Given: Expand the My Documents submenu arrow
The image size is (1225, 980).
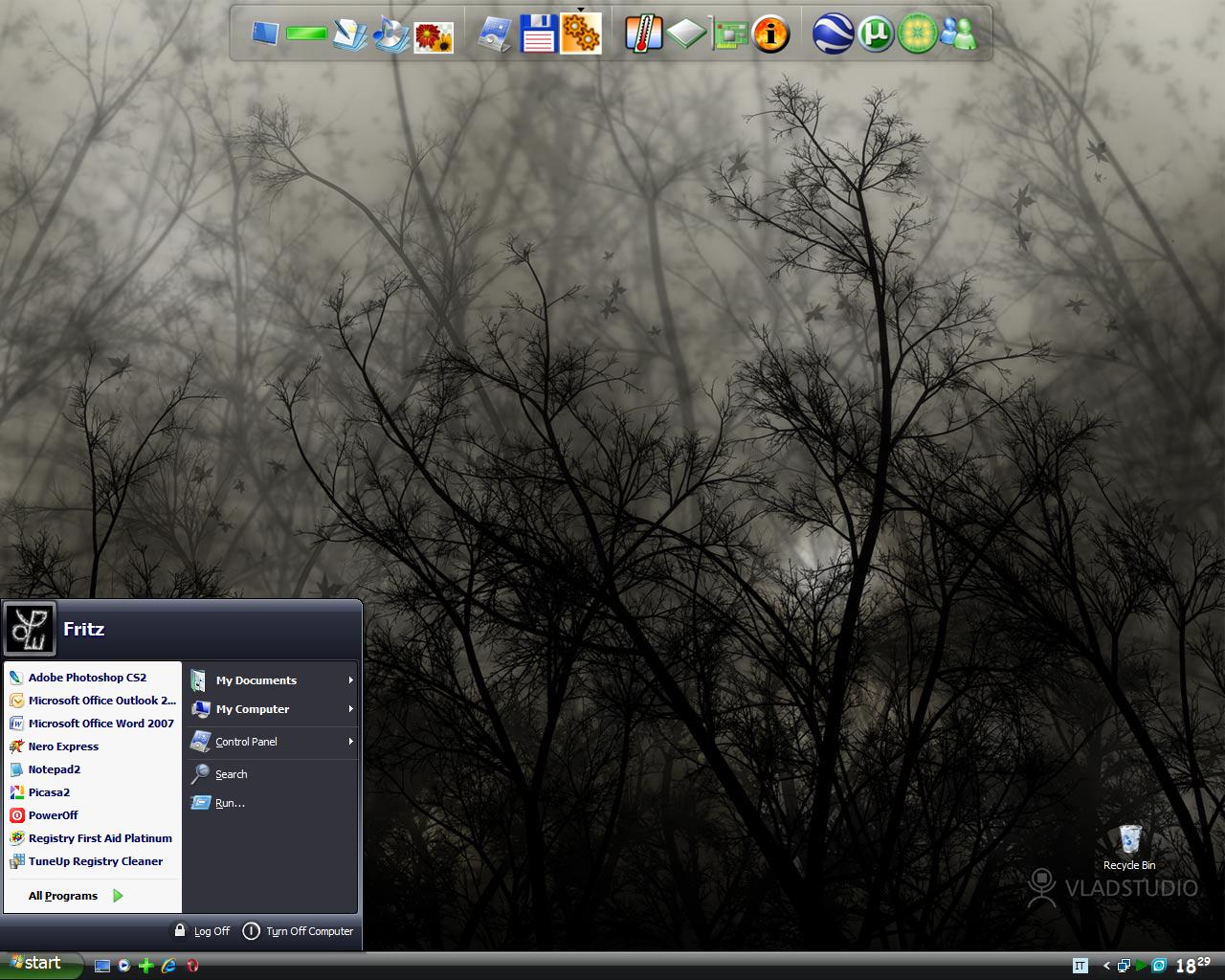Looking at the screenshot, I should [x=351, y=680].
